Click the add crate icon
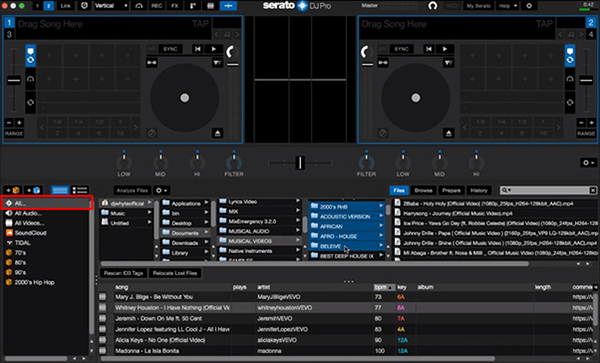 click(13, 190)
